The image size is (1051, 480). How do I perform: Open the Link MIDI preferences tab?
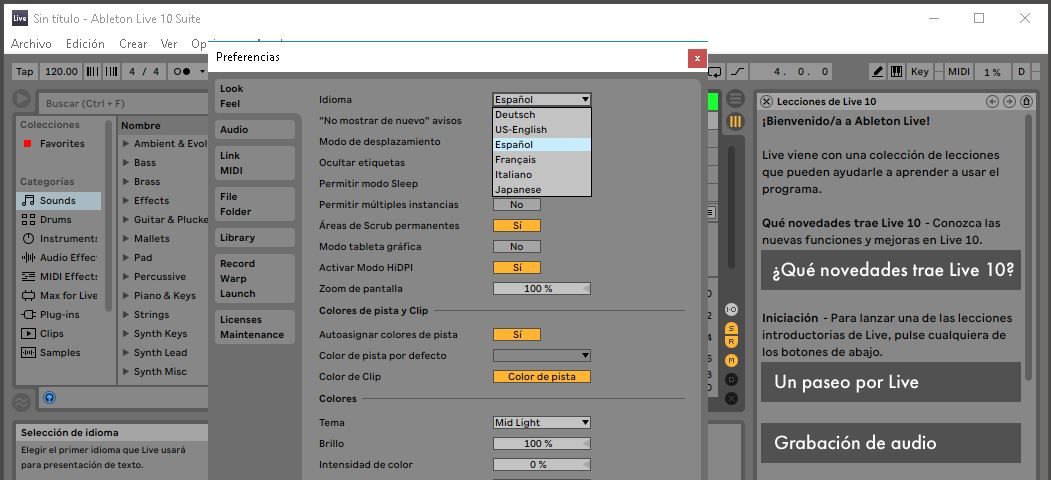[x=255, y=163]
